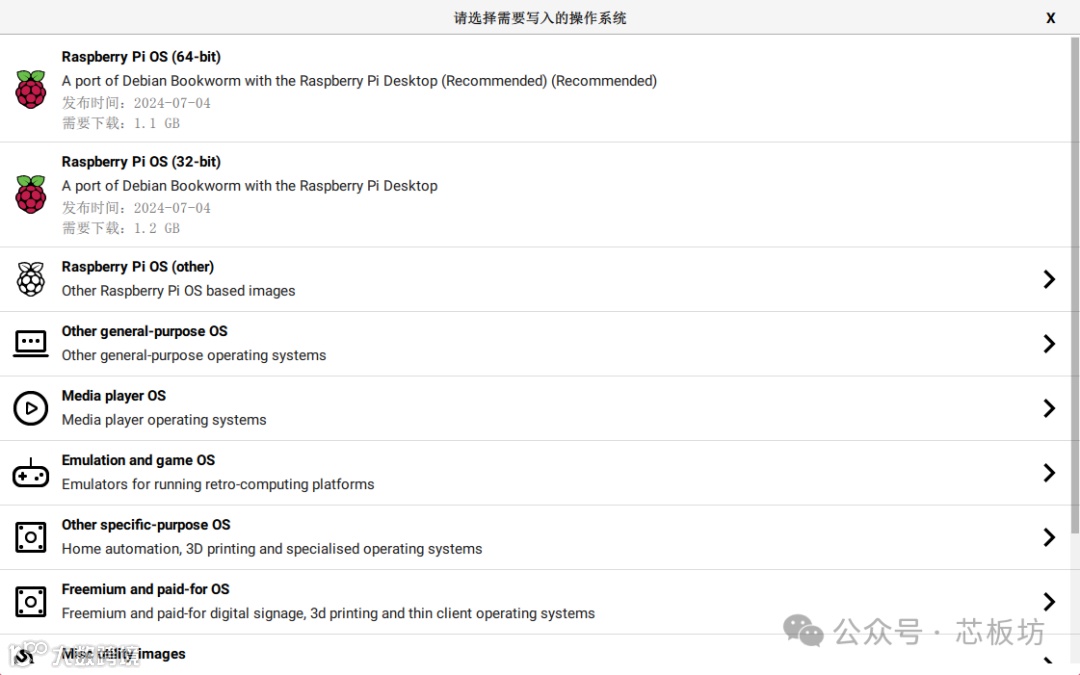Click the outlined raspberry icon for Raspberry Pi OS (other)
The height and width of the screenshot is (675, 1080).
[x=31, y=279]
